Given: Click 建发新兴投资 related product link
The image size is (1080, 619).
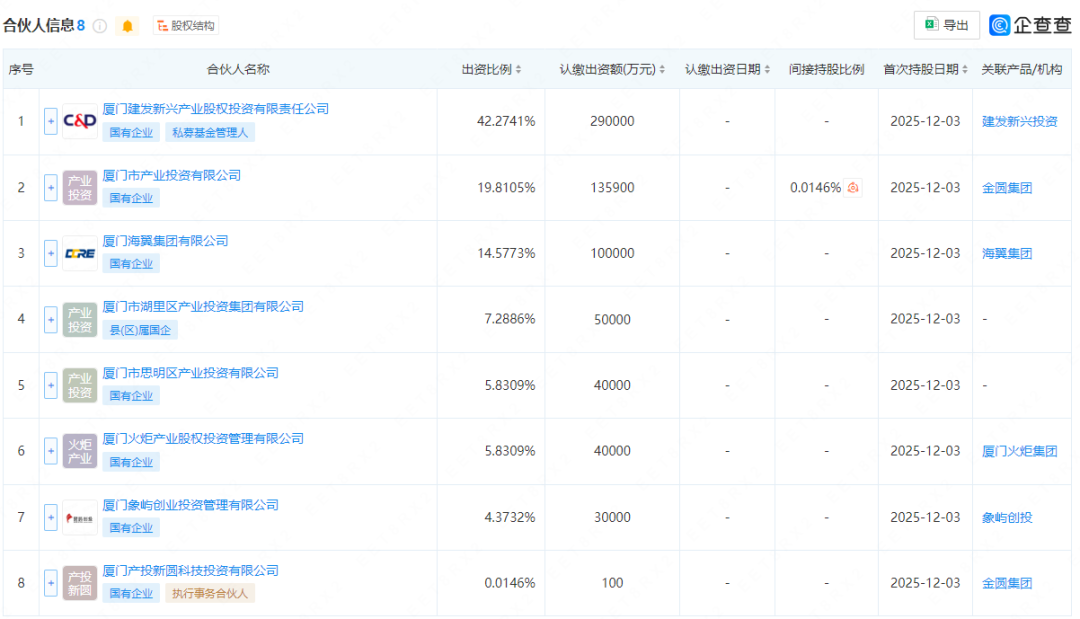Looking at the screenshot, I should click(1019, 121).
